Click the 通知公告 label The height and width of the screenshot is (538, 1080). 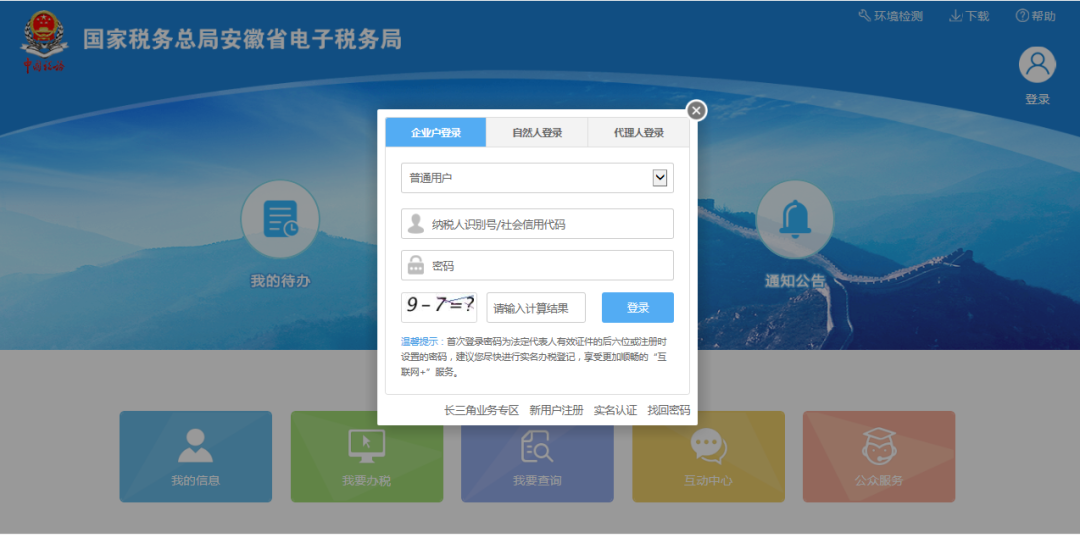click(795, 281)
